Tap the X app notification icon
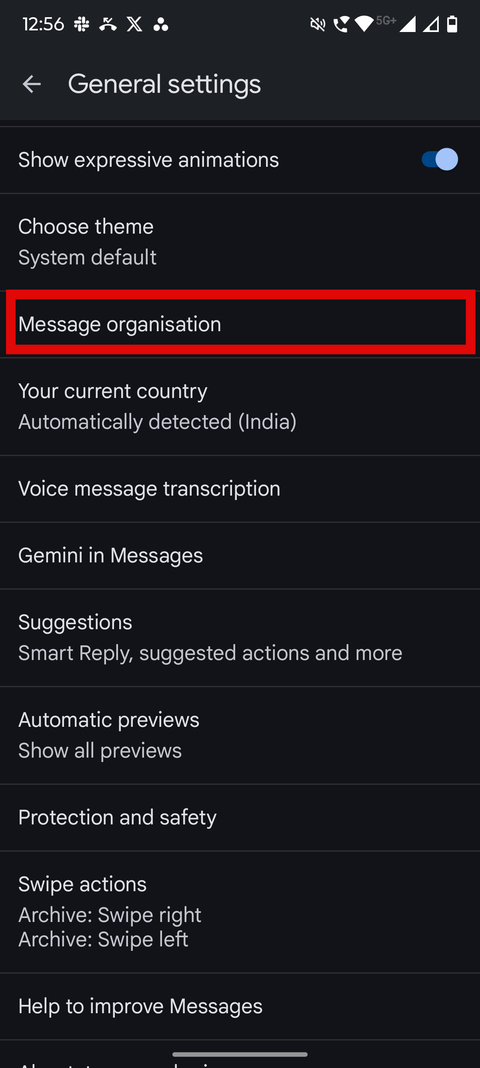This screenshot has height=1068, width=480. 134,25
